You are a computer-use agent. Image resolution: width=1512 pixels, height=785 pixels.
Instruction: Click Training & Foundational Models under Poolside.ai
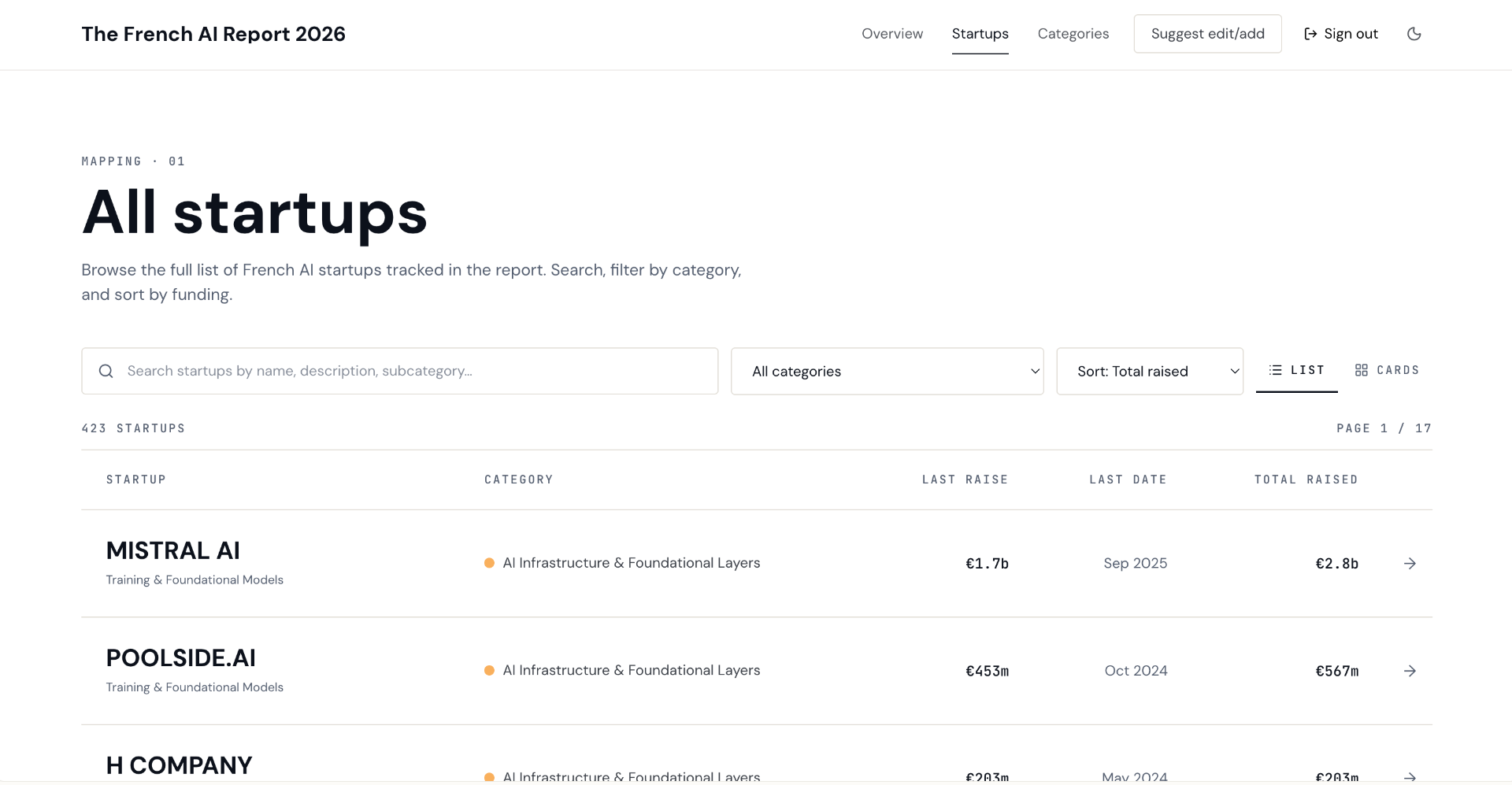195,687
